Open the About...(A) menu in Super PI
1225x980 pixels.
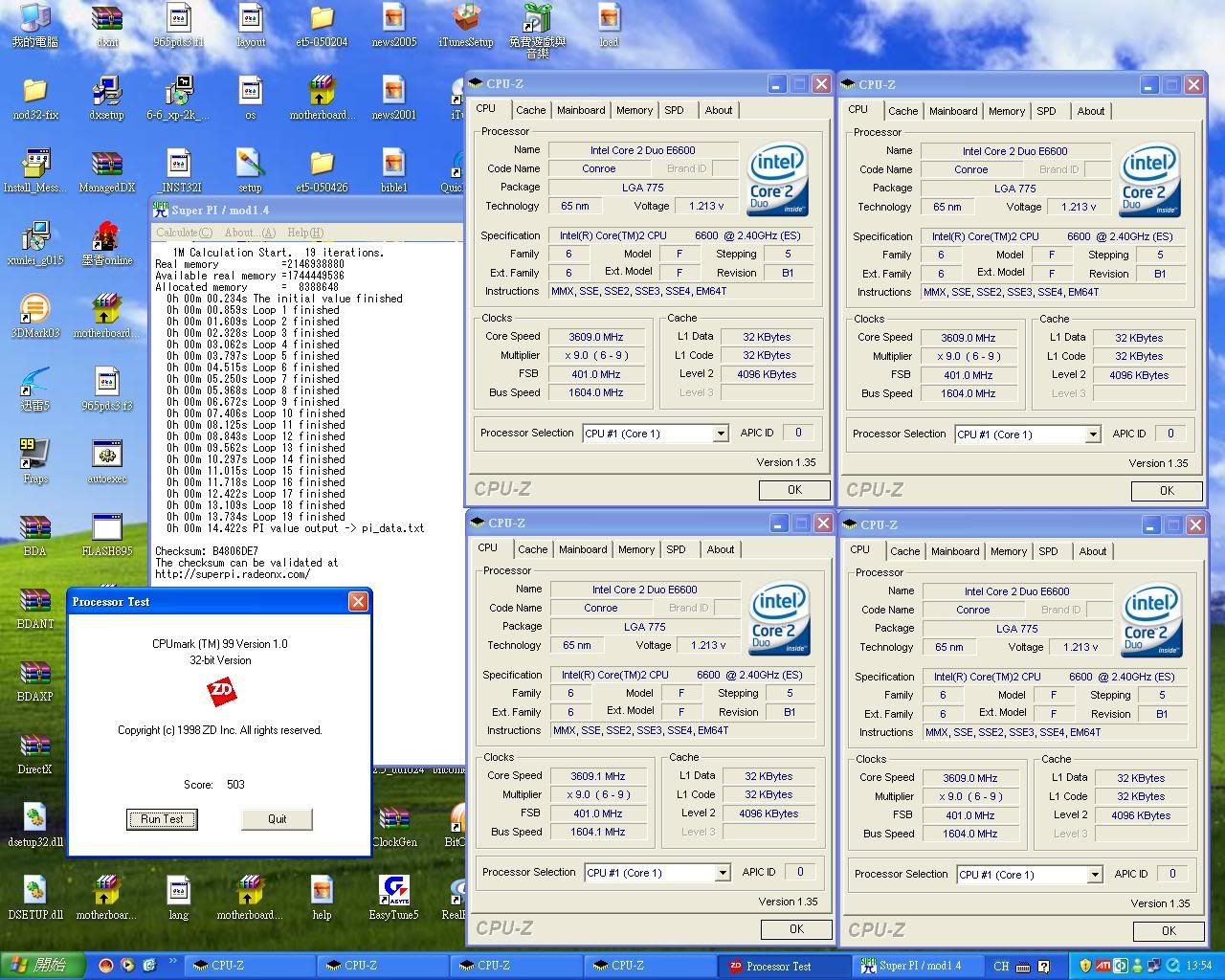pos(250,233)
